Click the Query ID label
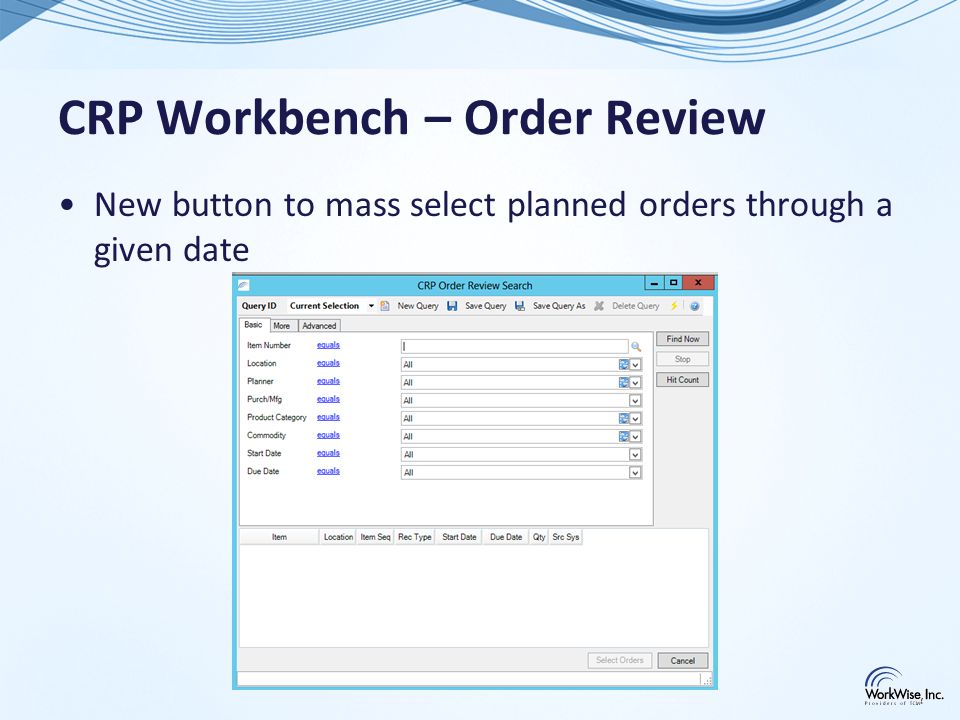Viewport: 960px width, 720px height. pos(259,306)
